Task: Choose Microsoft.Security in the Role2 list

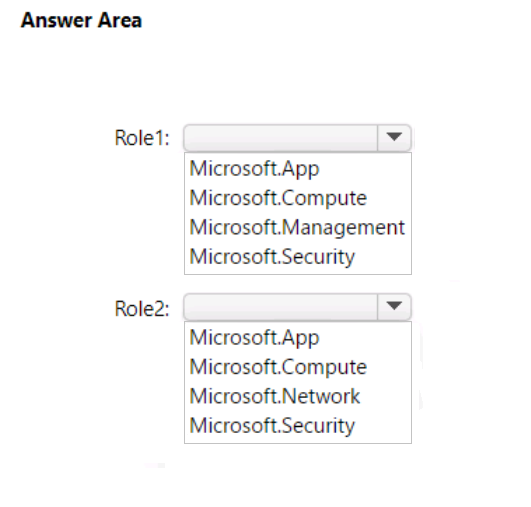Action: point(272,425)
